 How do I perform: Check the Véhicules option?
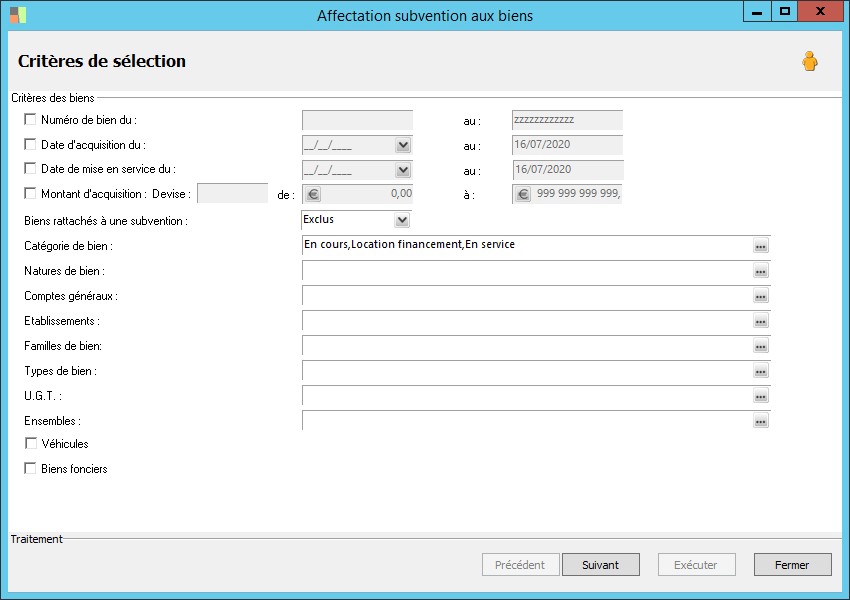pos(30,443)
